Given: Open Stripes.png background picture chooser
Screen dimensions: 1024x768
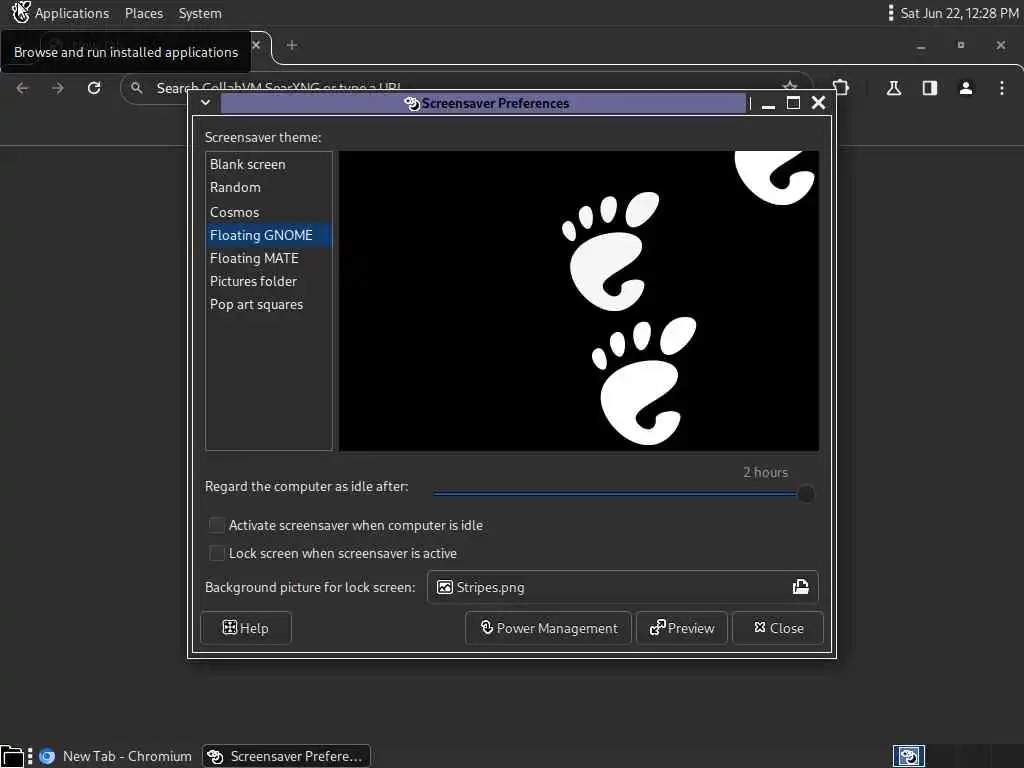Looking at the screenshot, I should coord(622,587).
